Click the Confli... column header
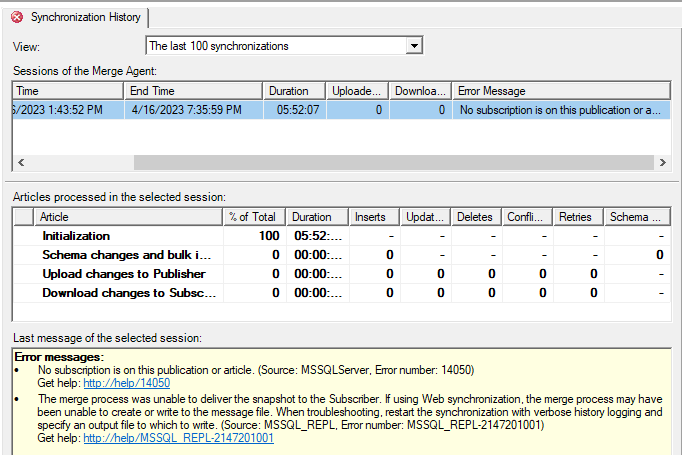Screen dimensions: 682x455 point(527,217)
